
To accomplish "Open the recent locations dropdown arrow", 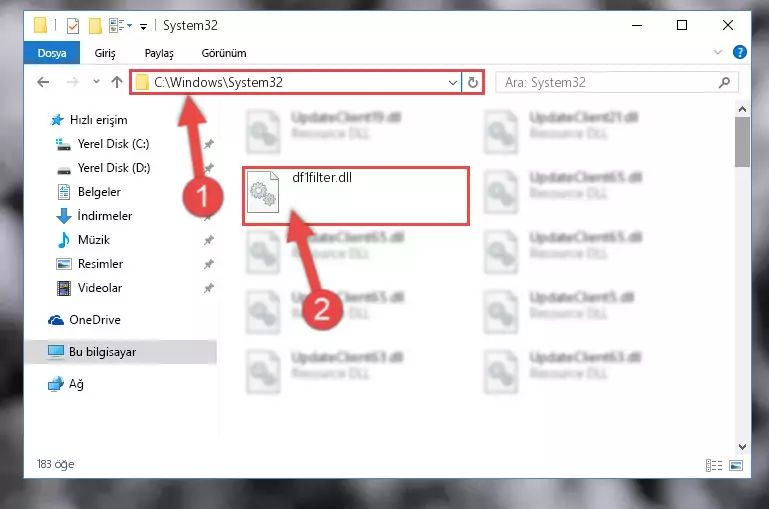I will (x=96, y=81).
